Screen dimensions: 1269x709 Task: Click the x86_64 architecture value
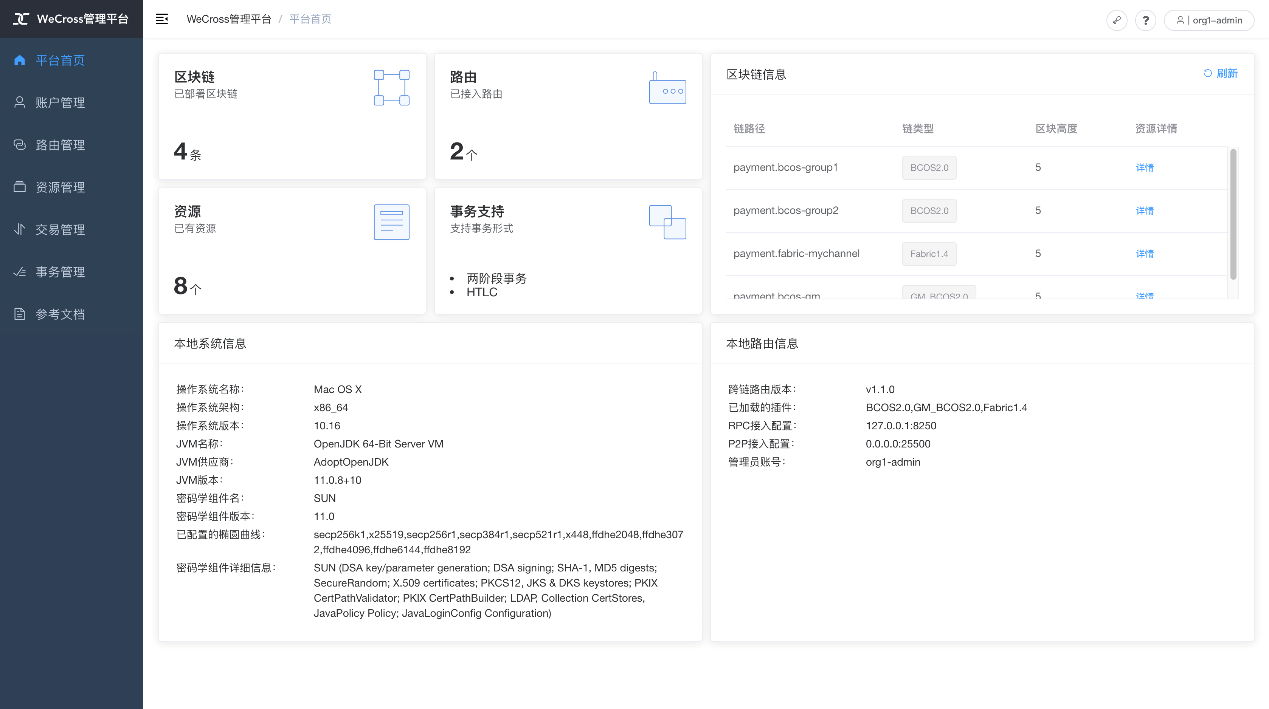pos(331,408)
